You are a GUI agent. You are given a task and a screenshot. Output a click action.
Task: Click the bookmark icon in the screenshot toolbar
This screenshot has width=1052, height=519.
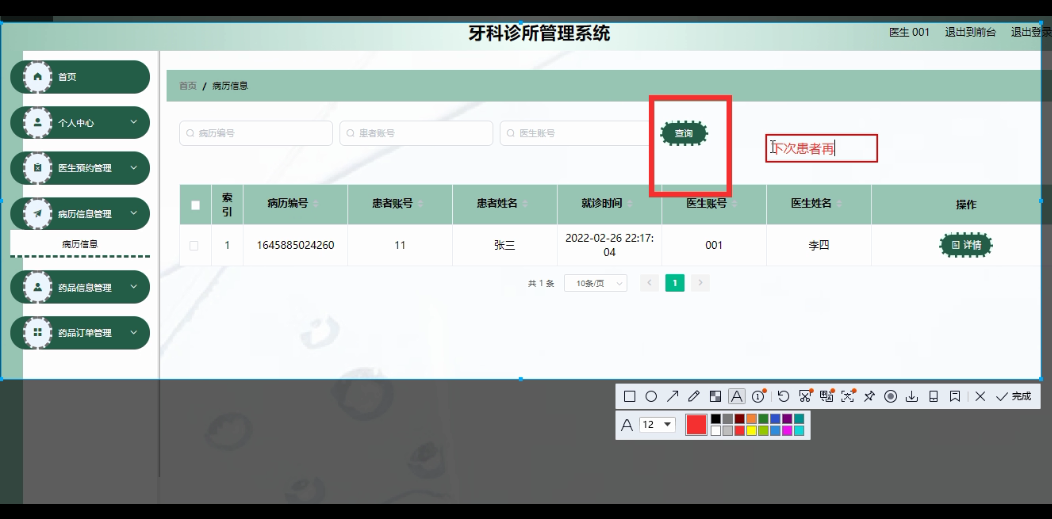click(x=955, y=396)
